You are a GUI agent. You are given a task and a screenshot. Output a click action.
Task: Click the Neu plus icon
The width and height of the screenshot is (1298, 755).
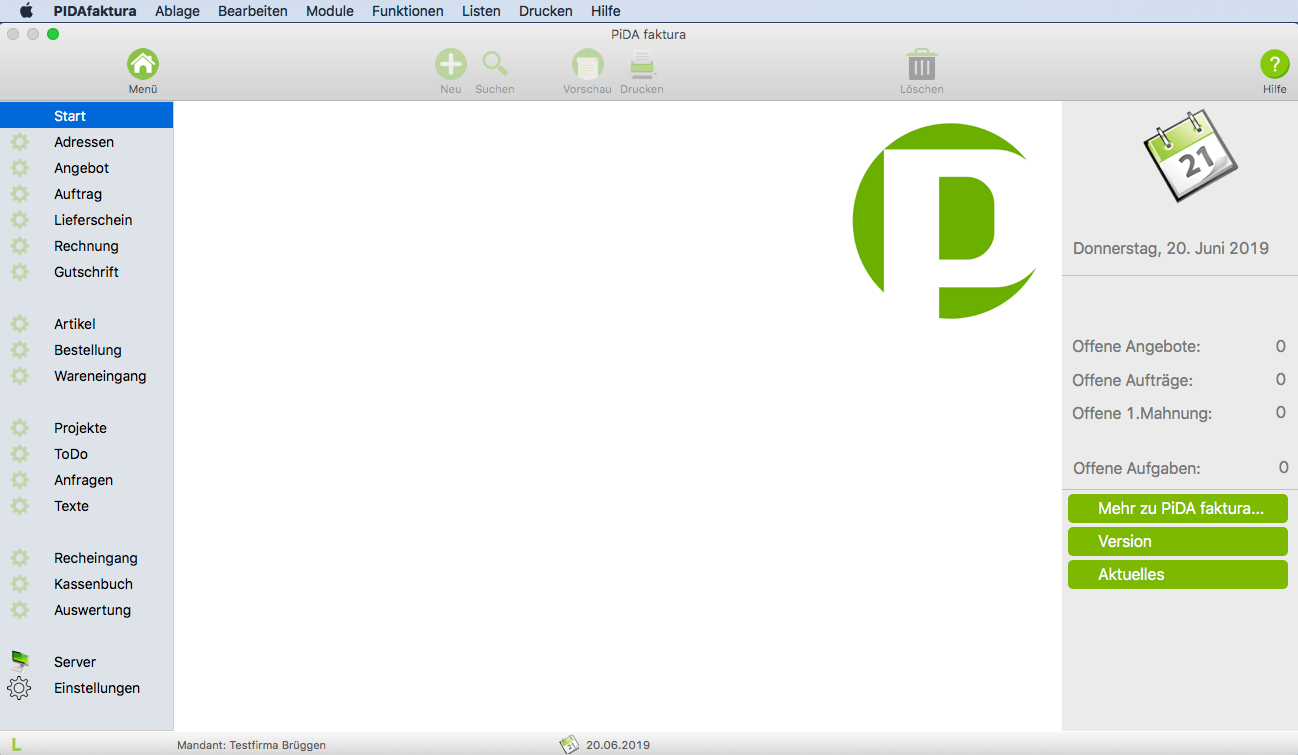click(x=451, y=65)
